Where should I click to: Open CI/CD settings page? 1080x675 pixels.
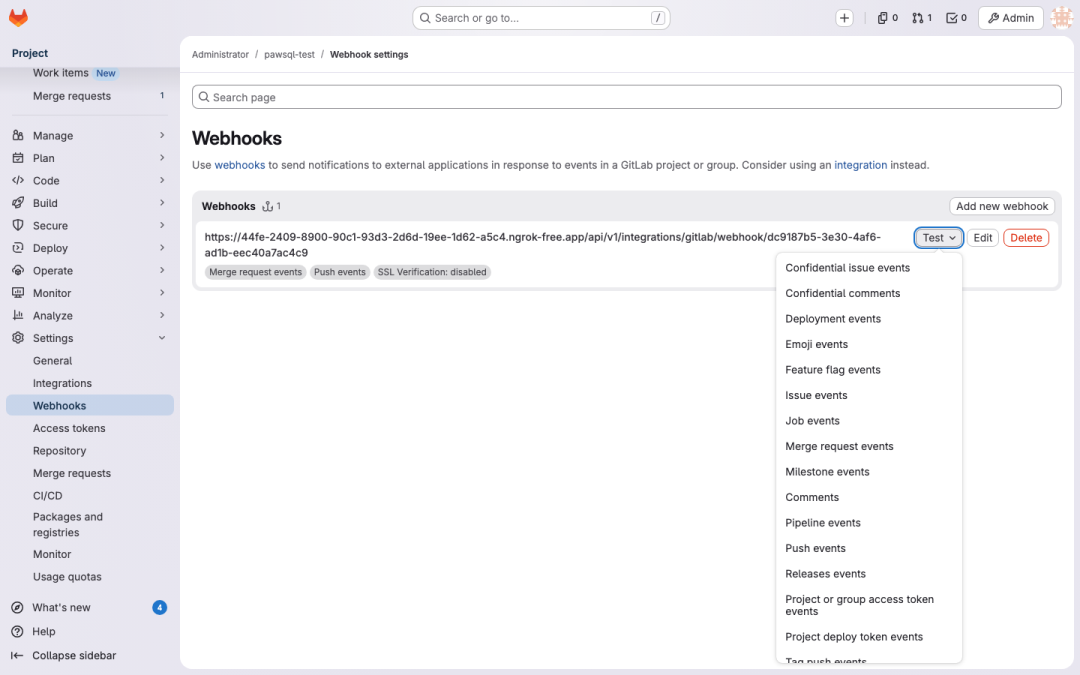coord(48,496)
